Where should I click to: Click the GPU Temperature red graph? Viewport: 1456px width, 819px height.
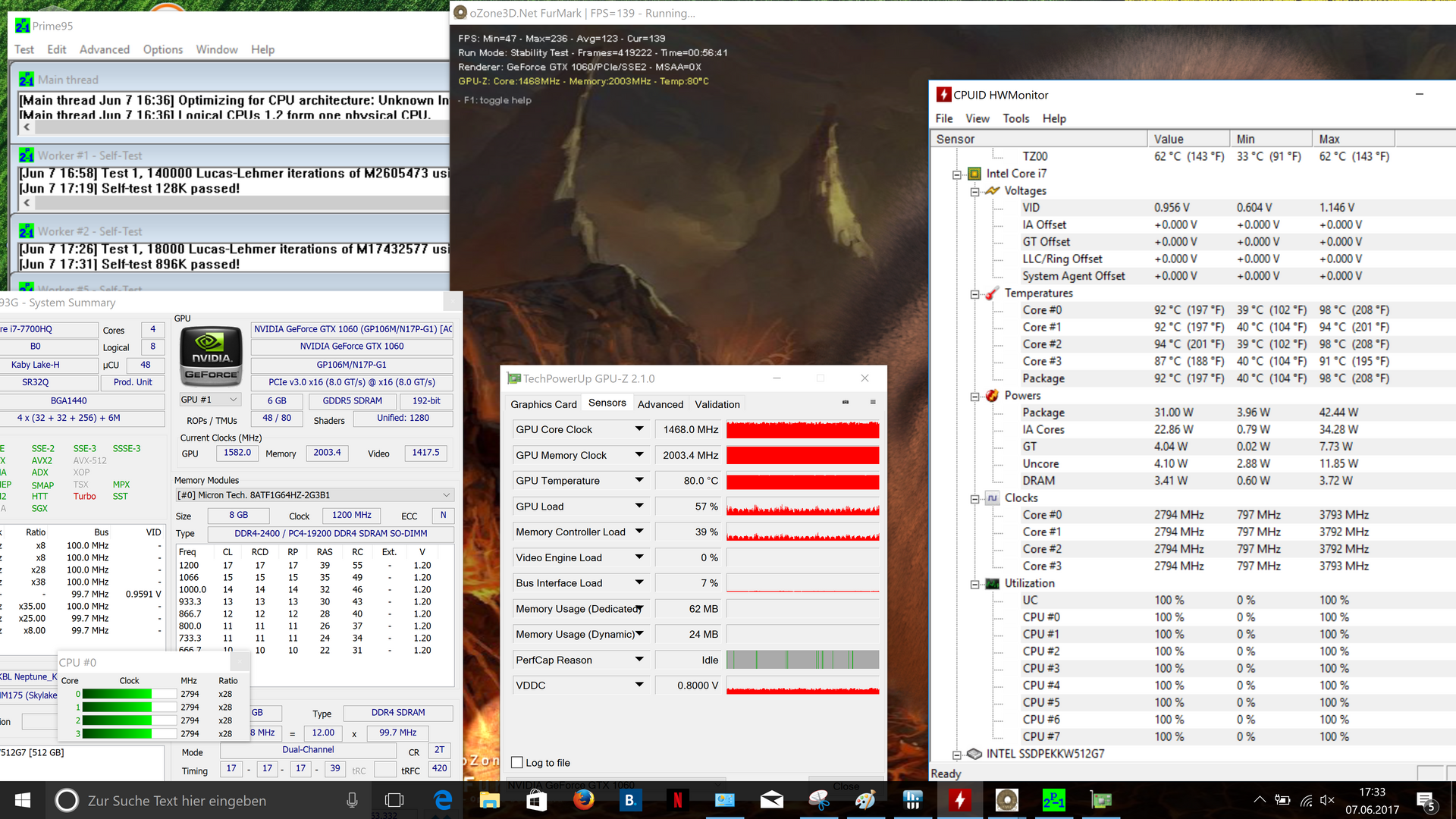pyautogui.click(x=802, y=481)
